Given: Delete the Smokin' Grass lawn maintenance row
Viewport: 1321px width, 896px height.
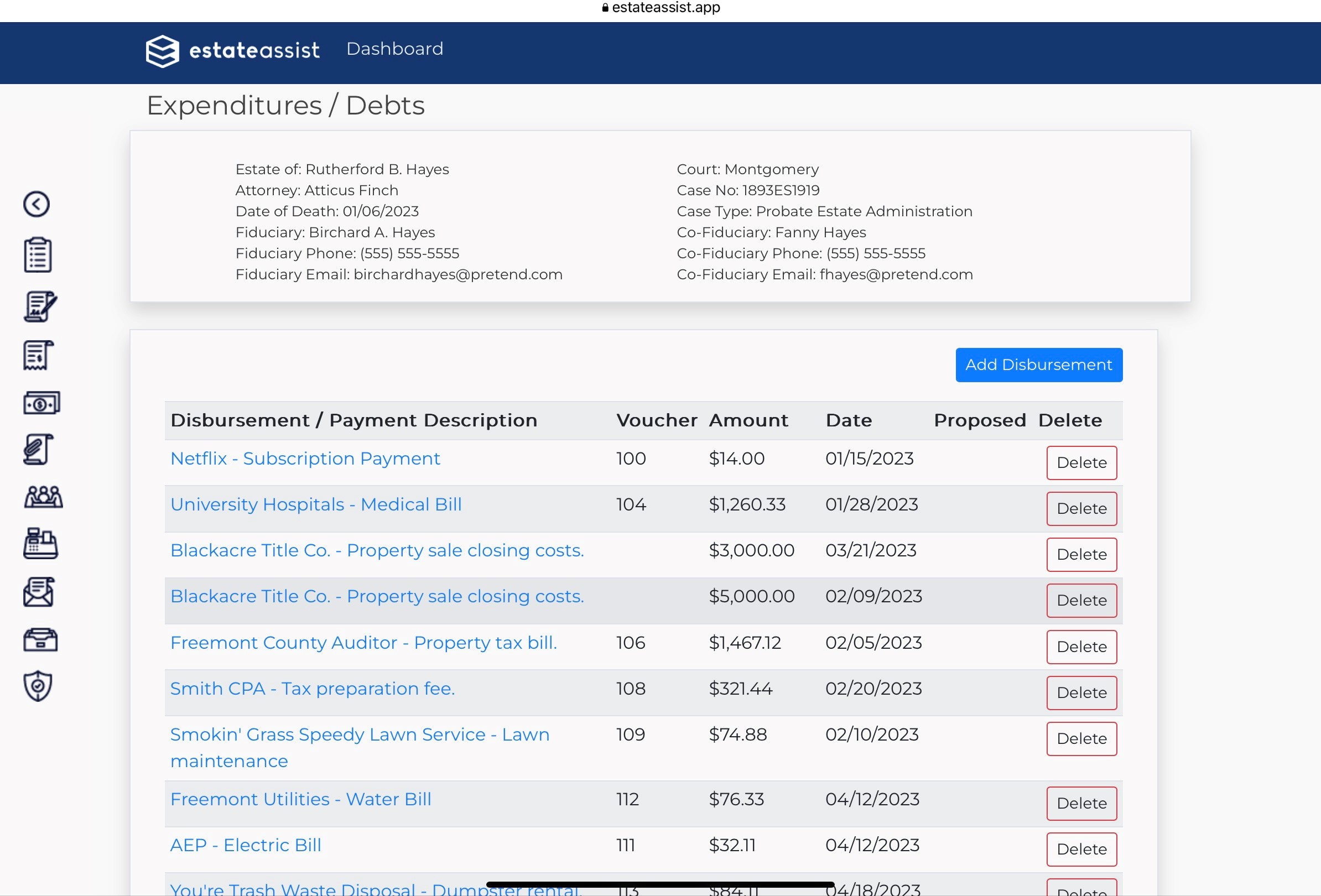Looking at the screenshot, I should (1081, 738).
